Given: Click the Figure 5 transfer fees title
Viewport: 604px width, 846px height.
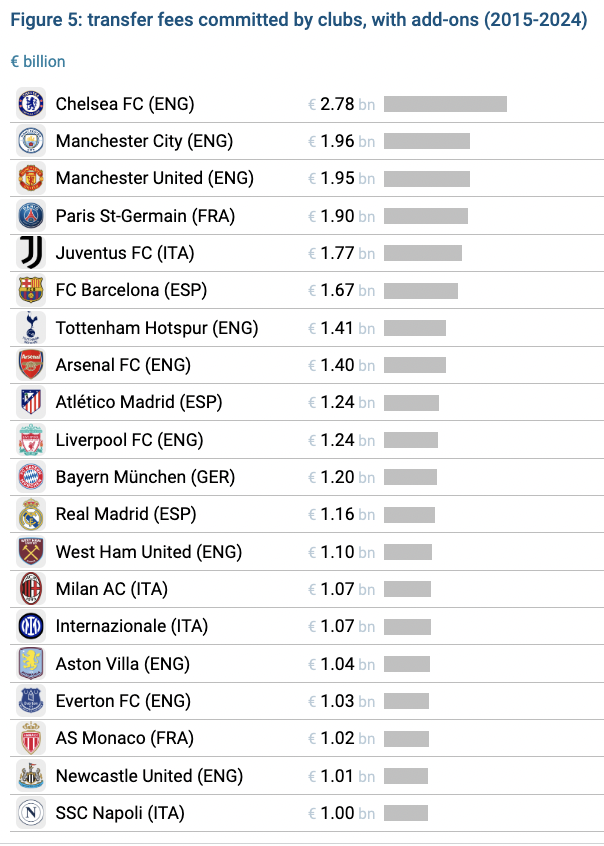Looking at the screenshot, I should 299,20.
